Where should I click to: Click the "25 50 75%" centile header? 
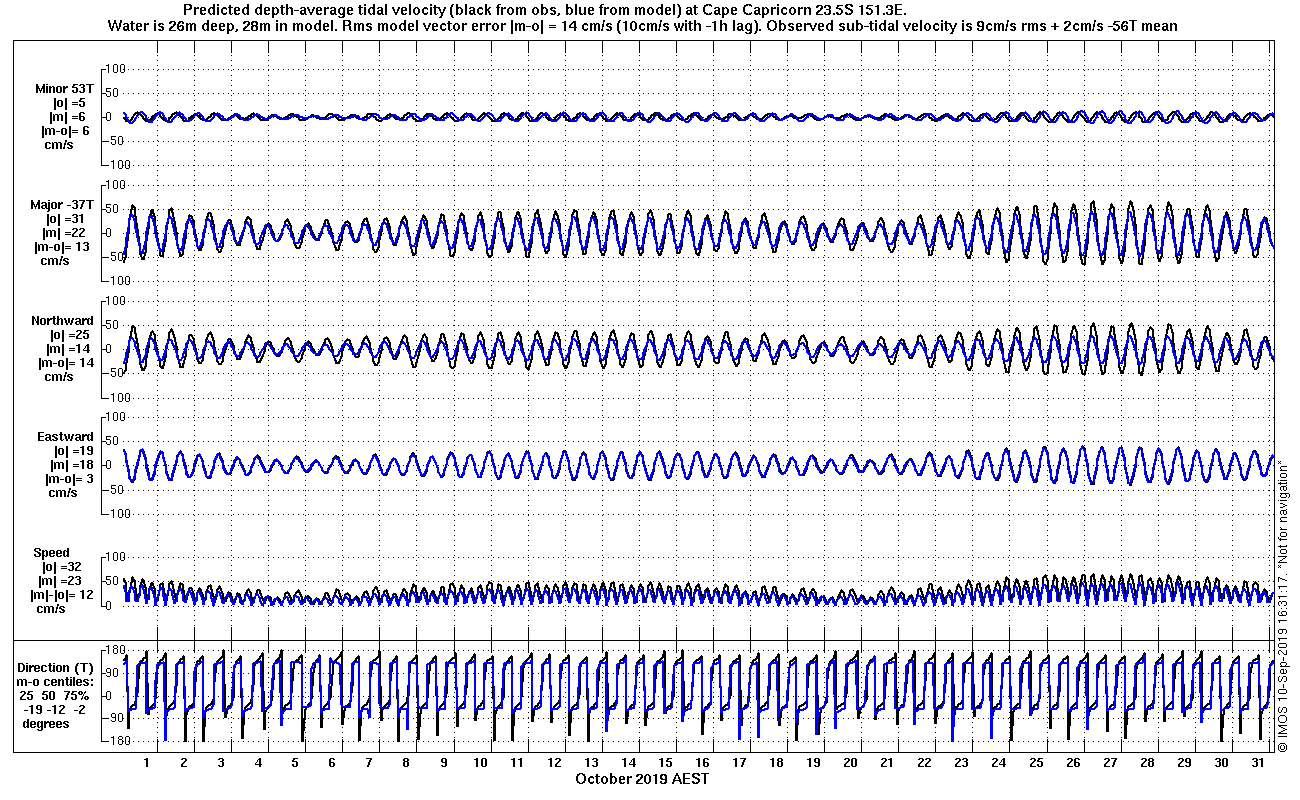click(53, 695)
